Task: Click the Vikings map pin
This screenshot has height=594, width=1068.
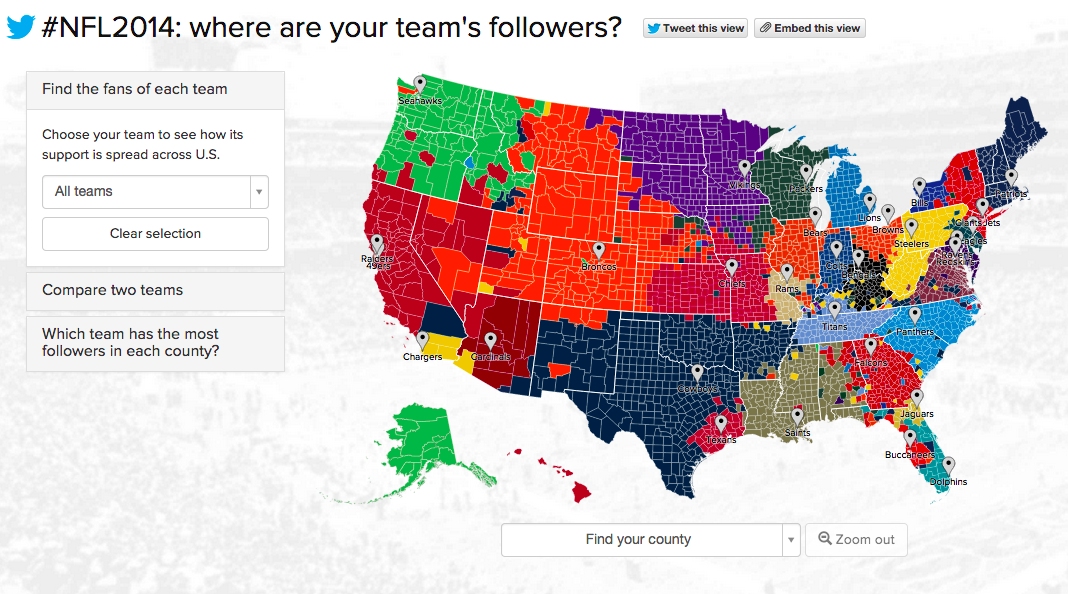Action: coord(744,168)
